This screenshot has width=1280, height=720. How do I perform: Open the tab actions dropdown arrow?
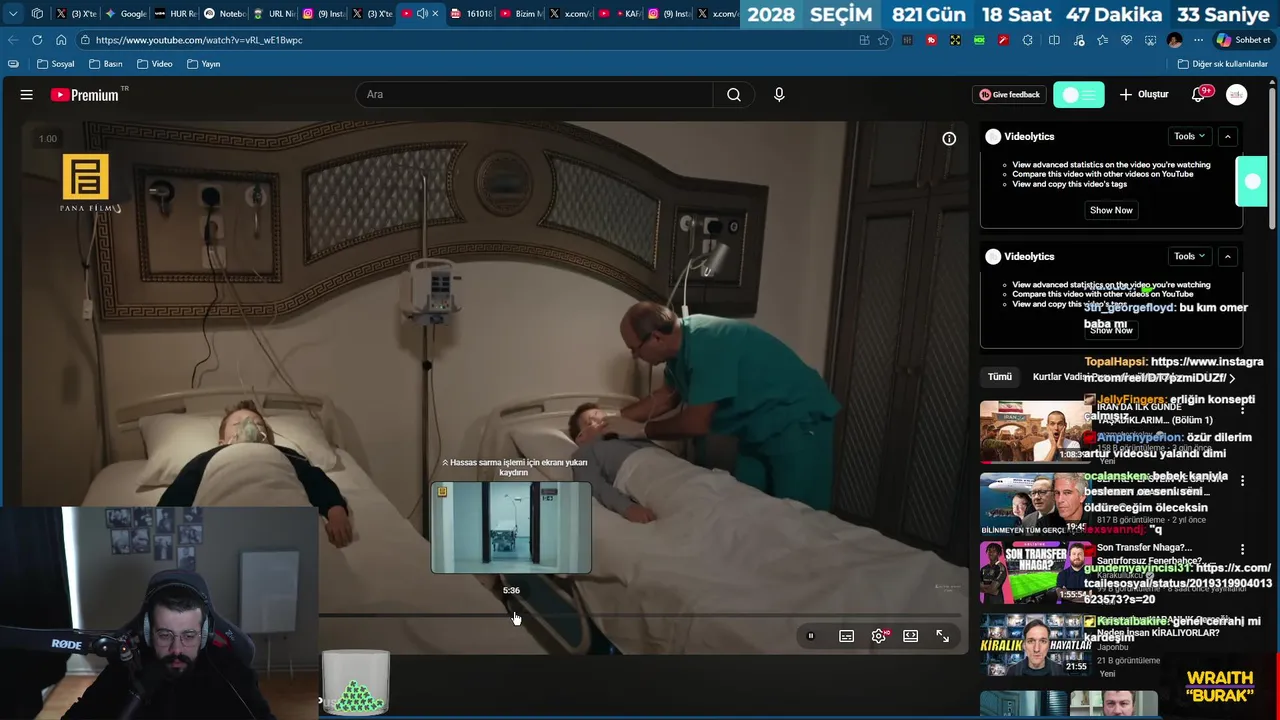[13, 14]
